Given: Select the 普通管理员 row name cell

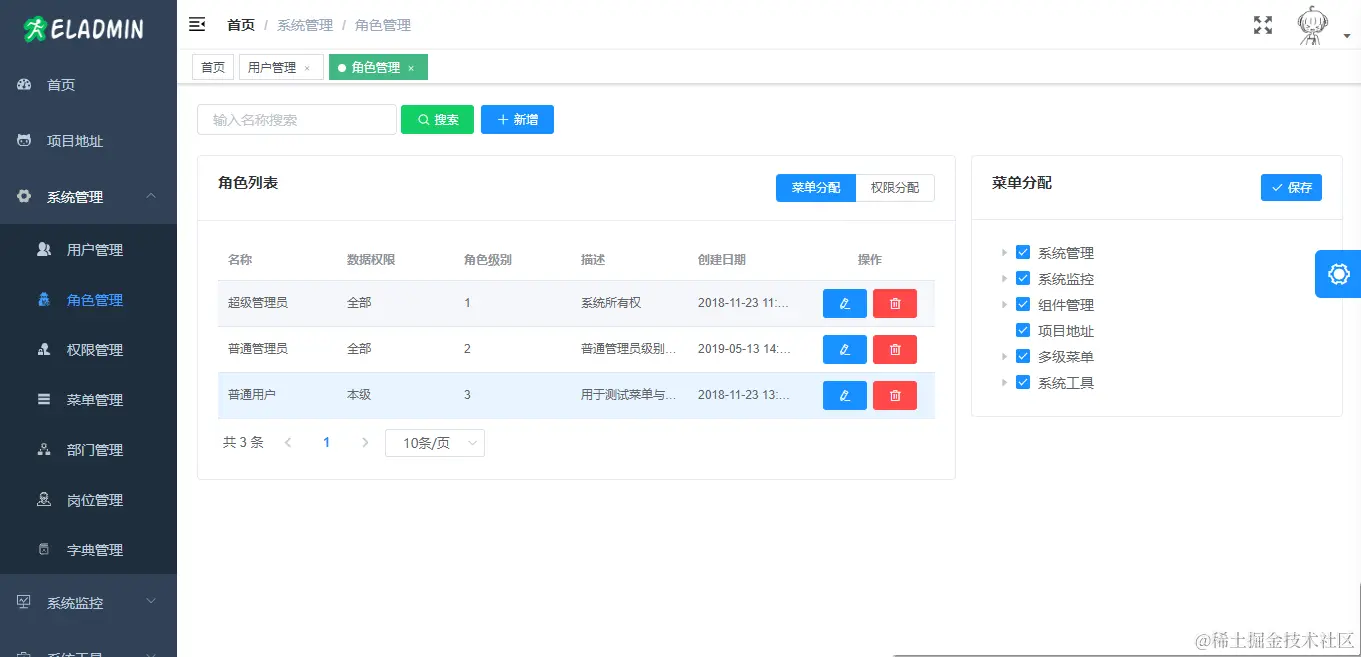Looking at the screenshot, I should 258,349.
